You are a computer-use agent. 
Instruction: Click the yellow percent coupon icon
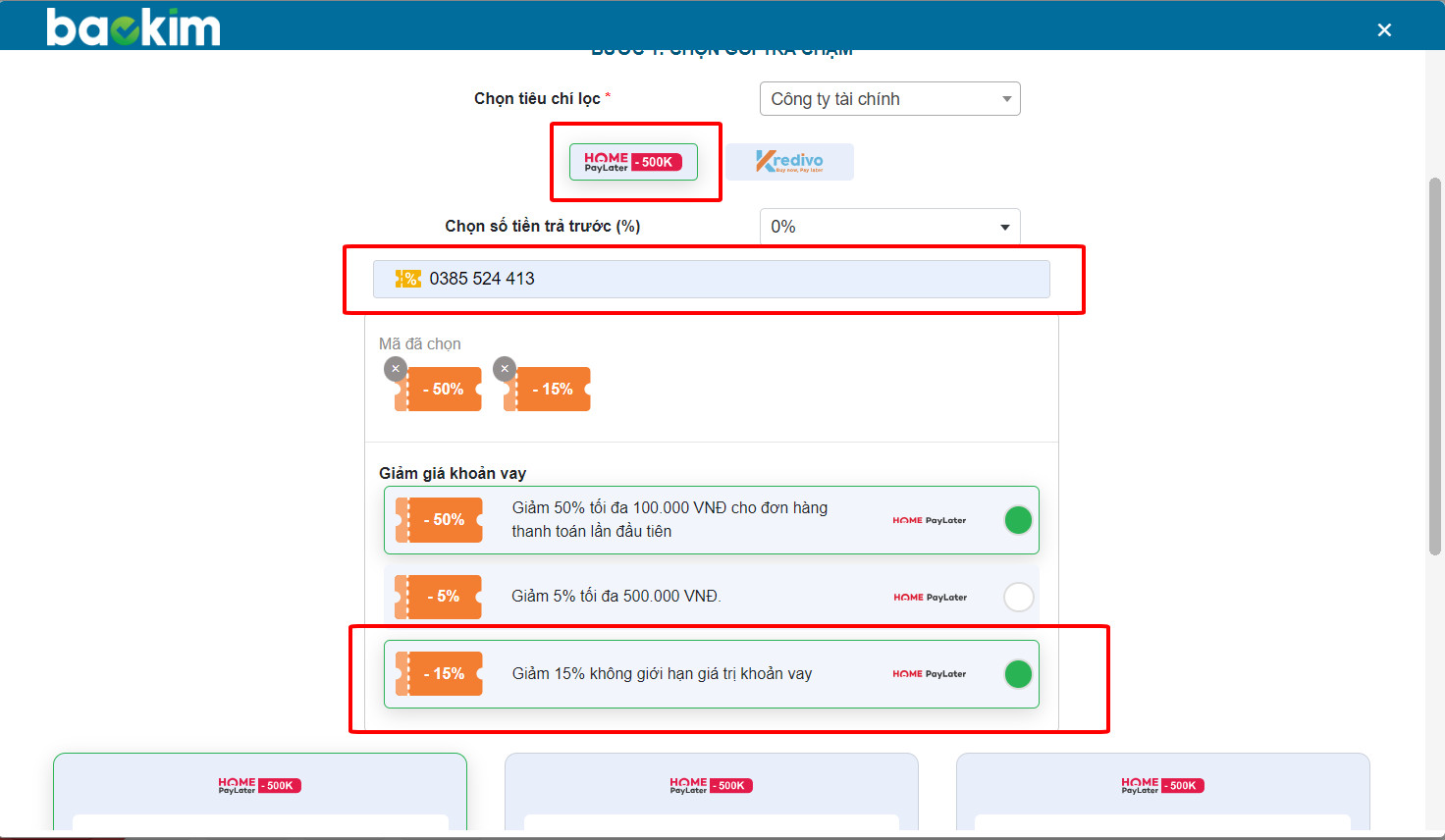click(407, 279)
